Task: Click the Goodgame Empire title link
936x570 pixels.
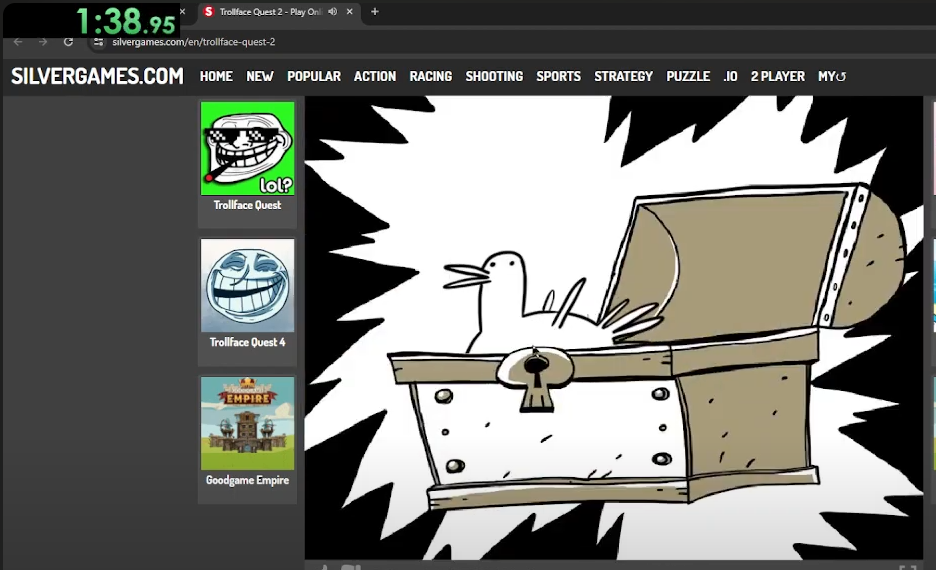Action: [247, 480]
